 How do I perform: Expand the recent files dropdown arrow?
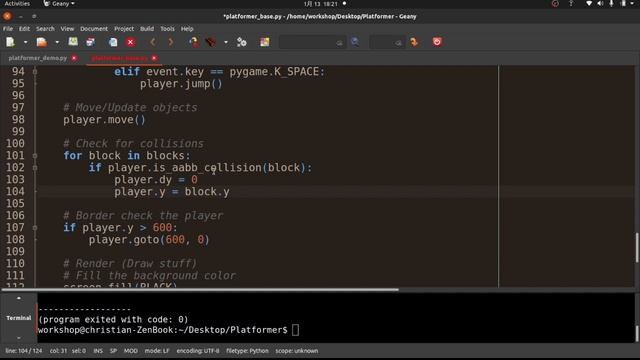tap(57, 42)
